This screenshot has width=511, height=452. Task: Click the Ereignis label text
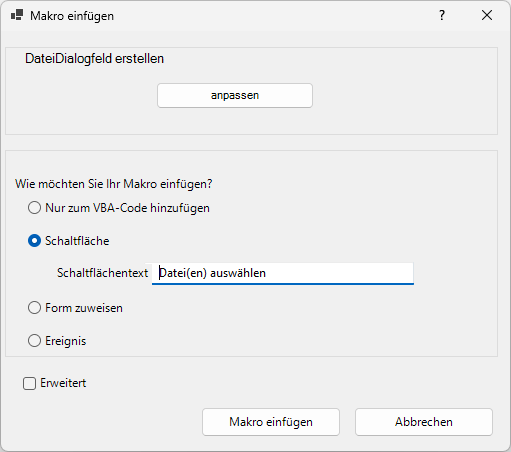click(66, 341)
